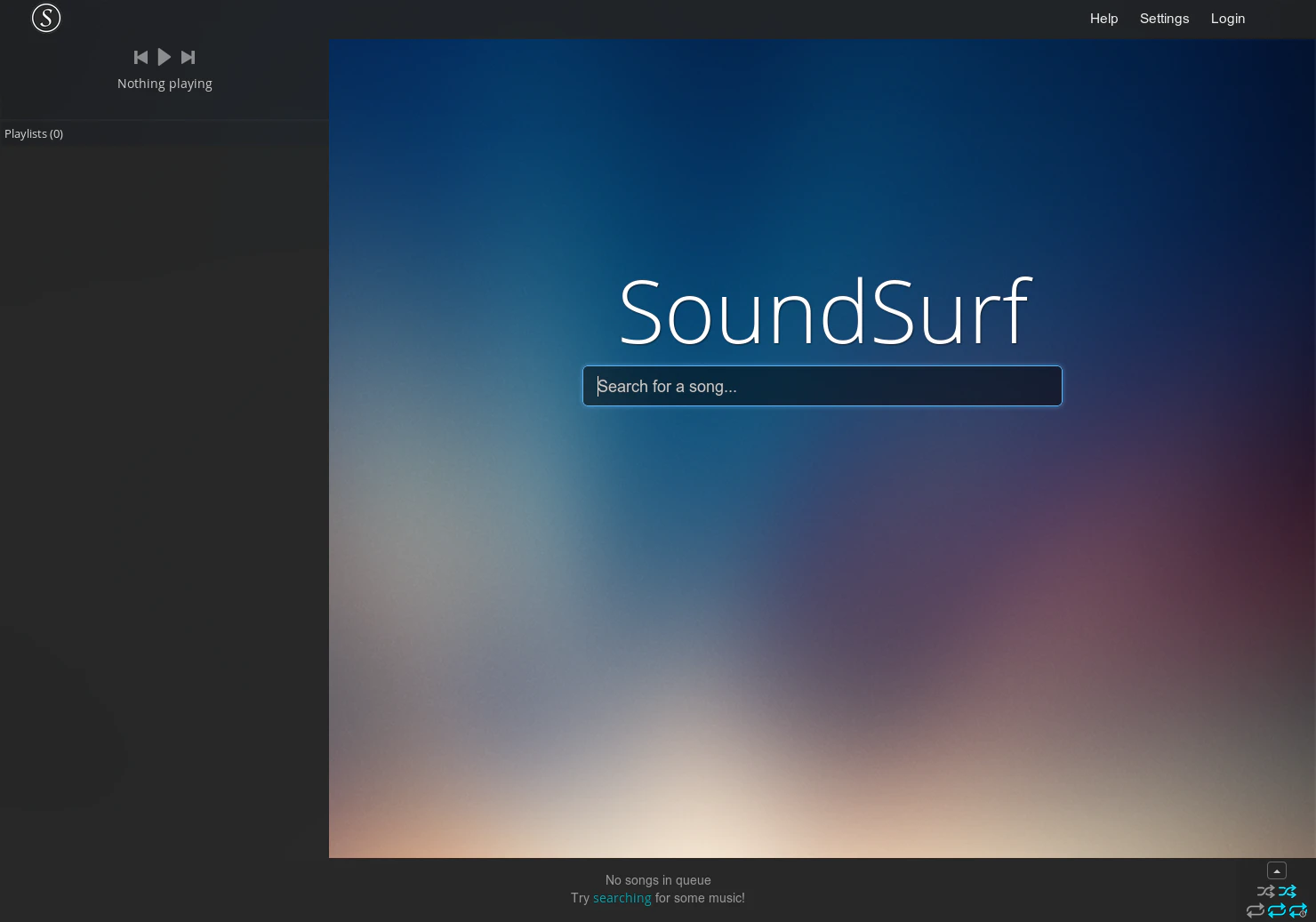Click the SoundSurf S logo icon
This screenshot has height=922, width=1316.
point(46,18)
